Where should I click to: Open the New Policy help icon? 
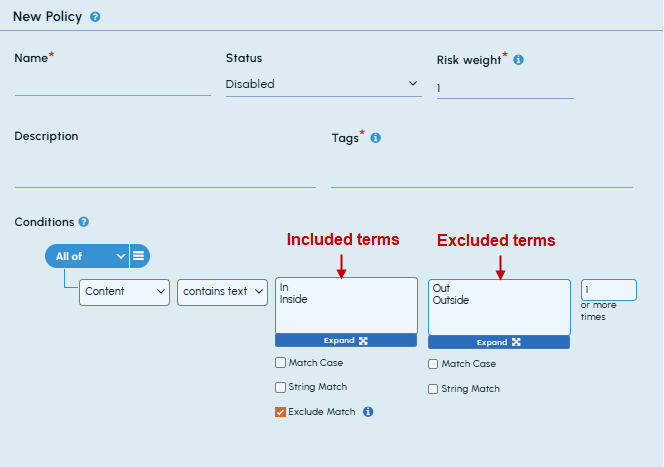pyautogui.click(x=95, y=17)
